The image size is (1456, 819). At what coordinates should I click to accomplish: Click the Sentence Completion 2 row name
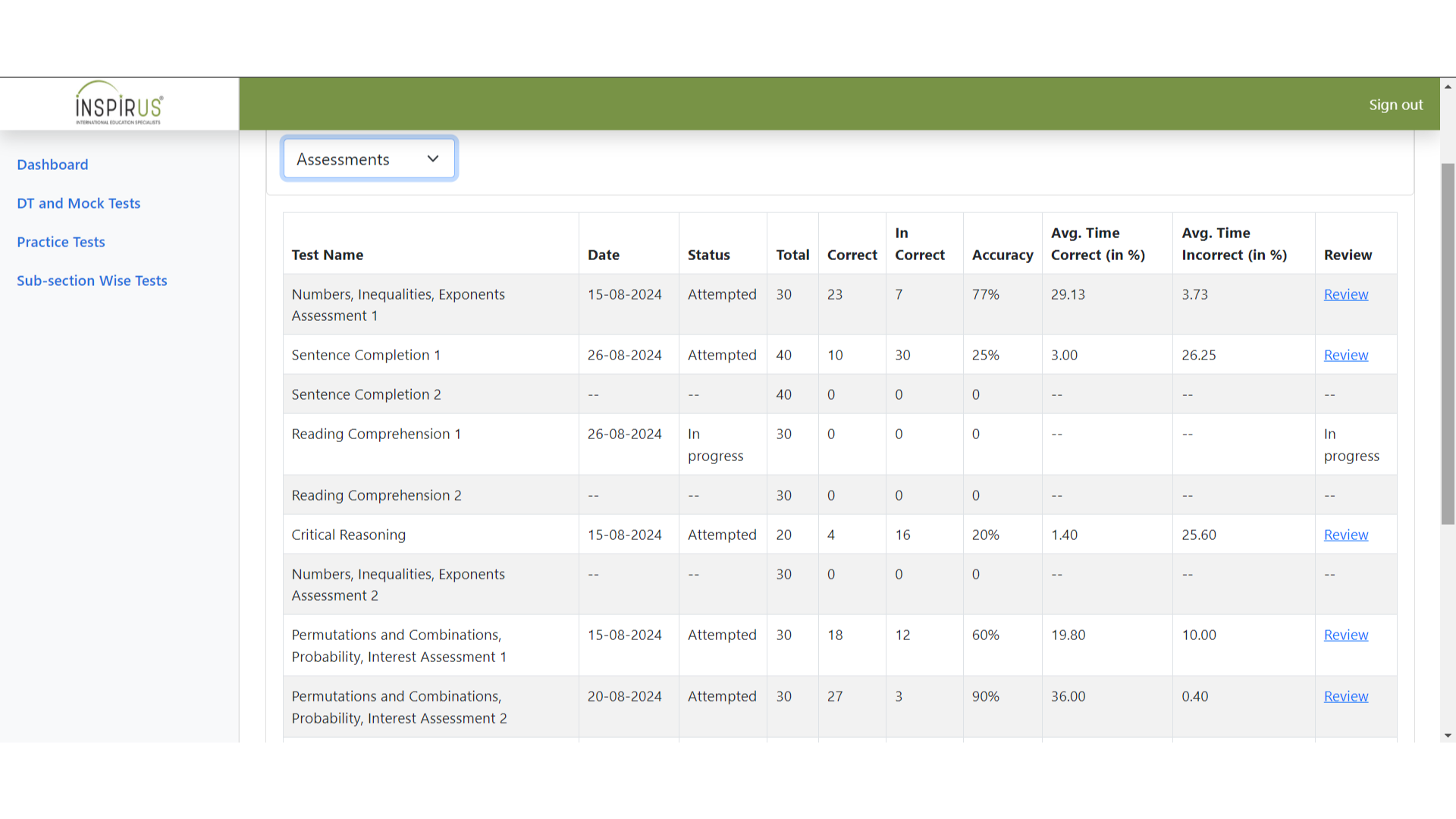click(366, 394)
